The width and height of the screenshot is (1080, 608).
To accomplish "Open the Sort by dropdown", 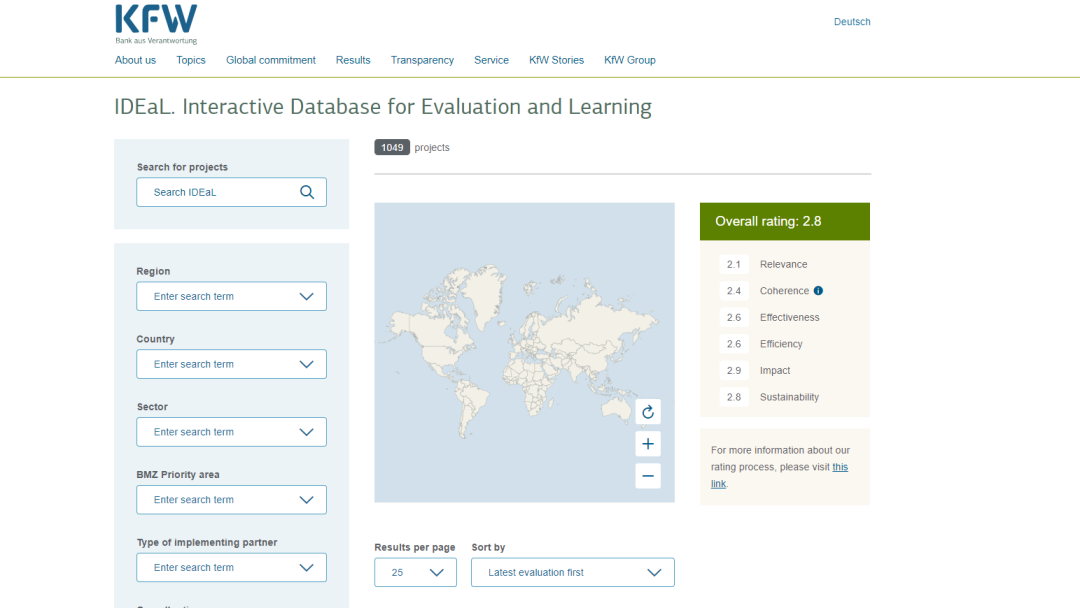I will (x=572, y=572).
